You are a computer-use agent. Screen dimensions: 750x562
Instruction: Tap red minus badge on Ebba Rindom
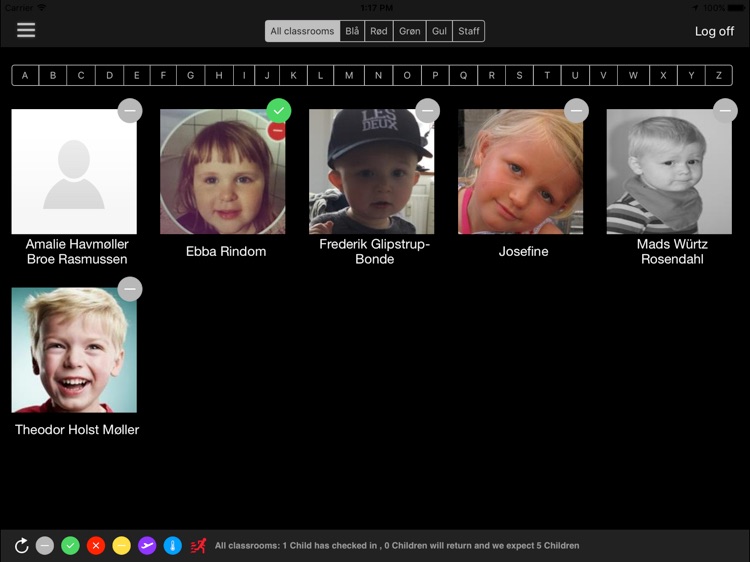pos(277,131)
